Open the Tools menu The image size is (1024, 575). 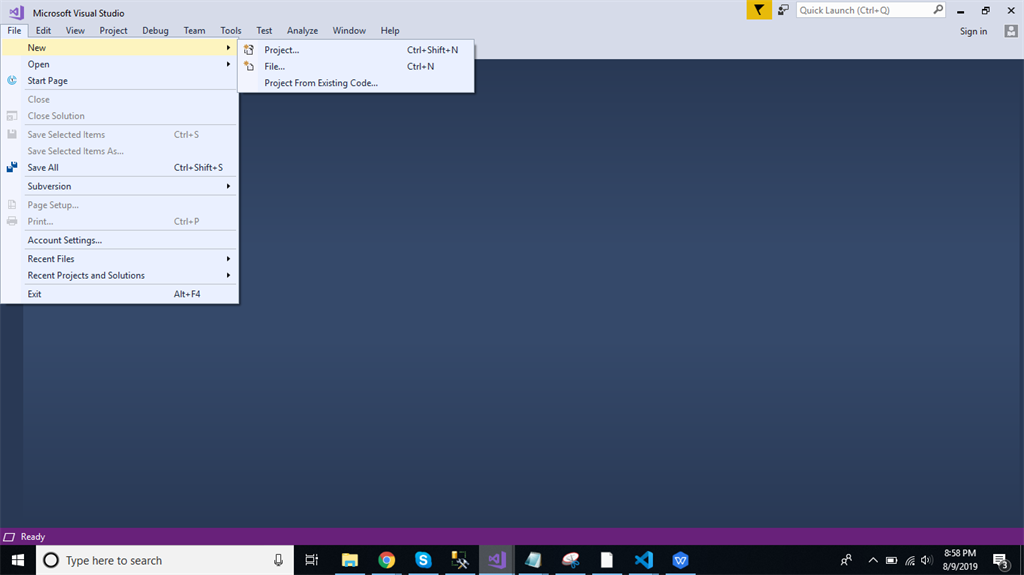pos(231,31)
